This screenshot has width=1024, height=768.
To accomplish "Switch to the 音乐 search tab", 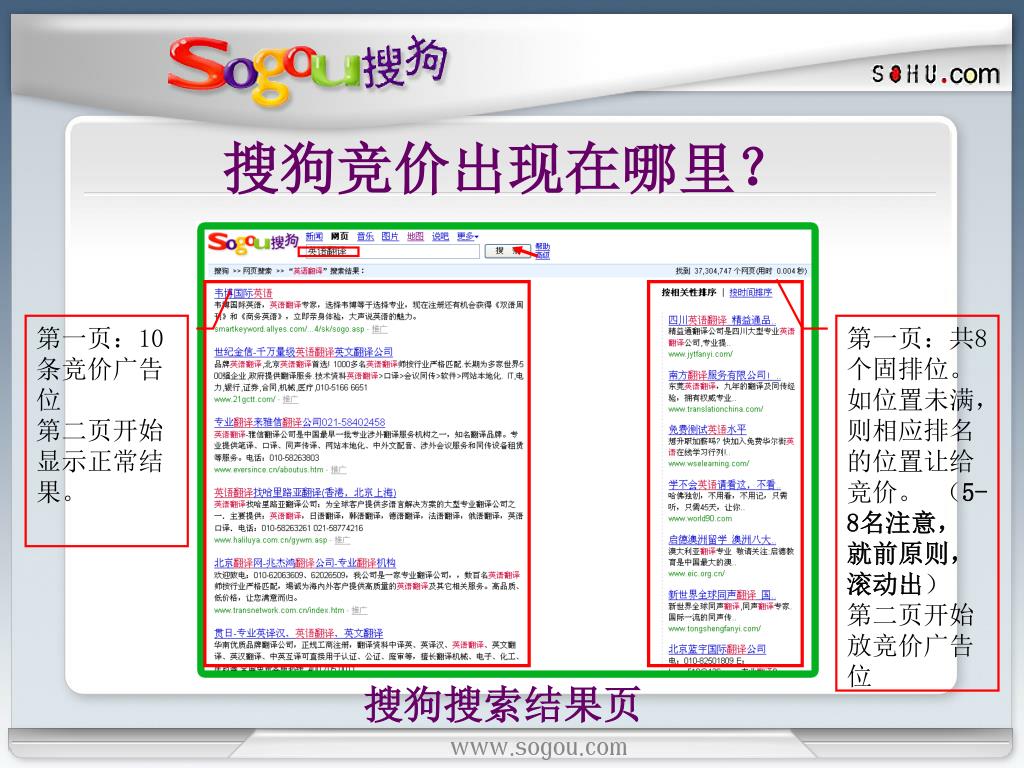I will pos(365,236).
